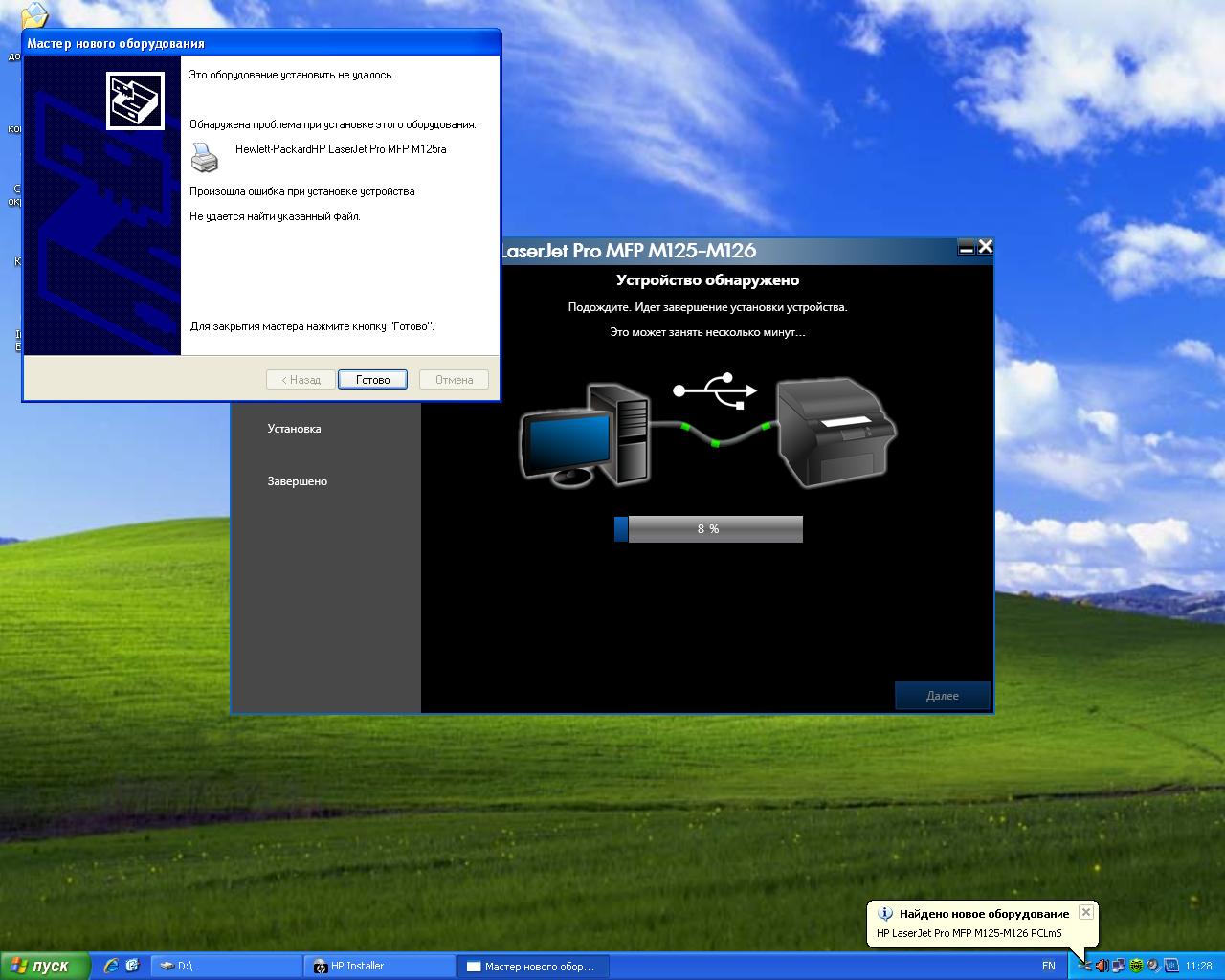Click Не удается найти указанный файл message
The image size is (1225, 980).
(275, 216)
